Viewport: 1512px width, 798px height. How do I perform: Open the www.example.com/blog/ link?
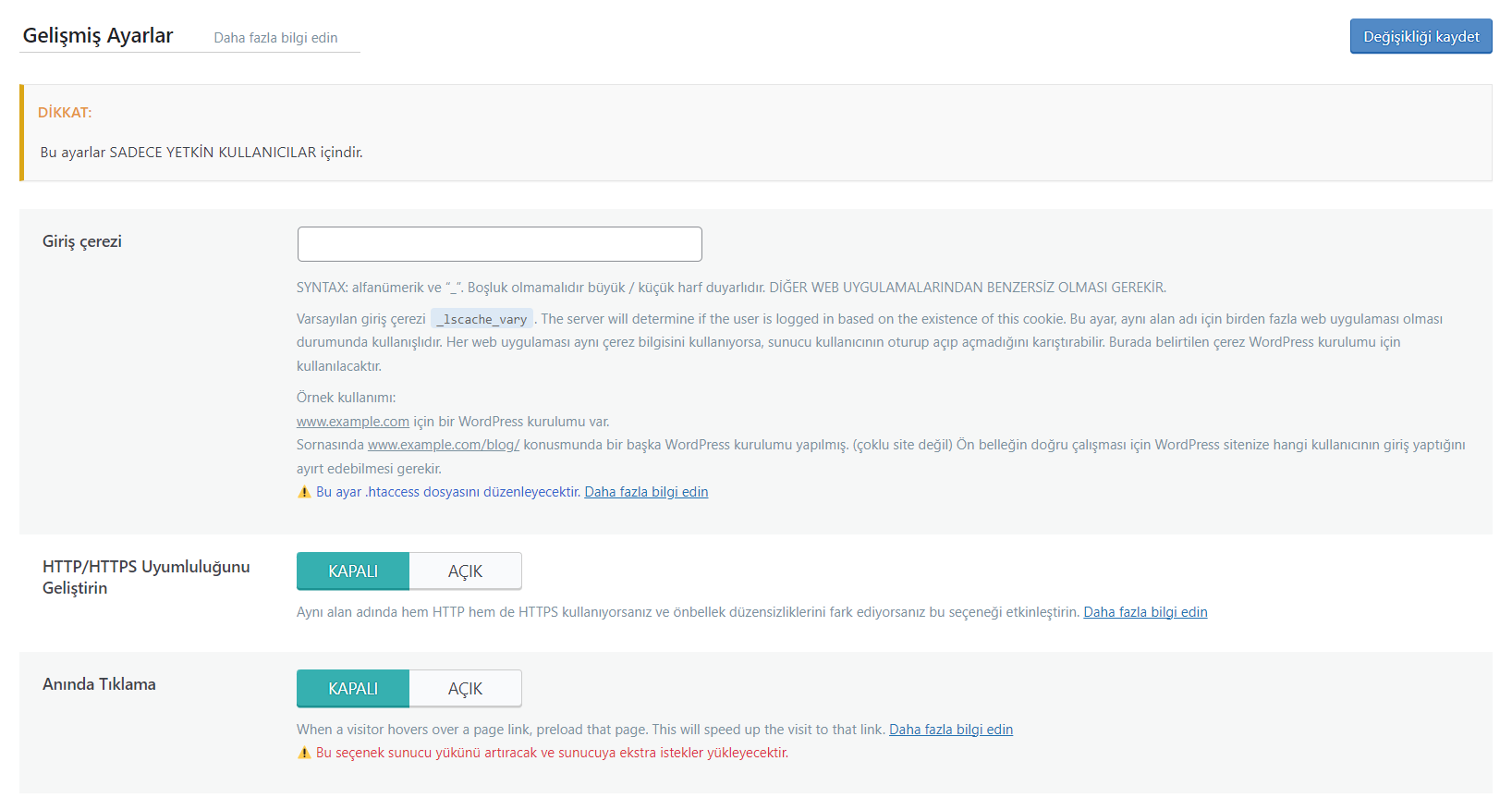pos(444,445)
